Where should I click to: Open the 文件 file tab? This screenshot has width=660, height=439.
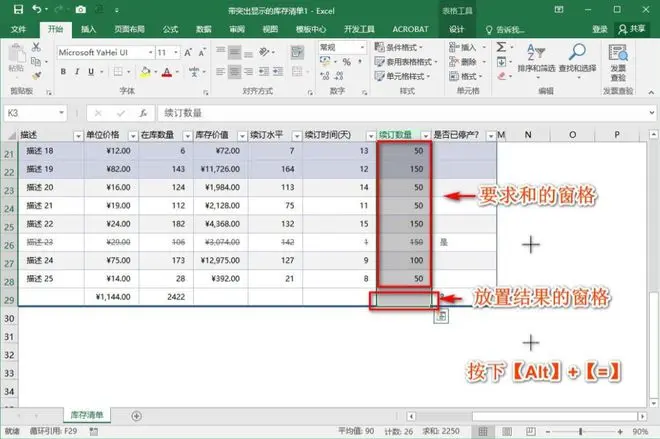(19, 29)
